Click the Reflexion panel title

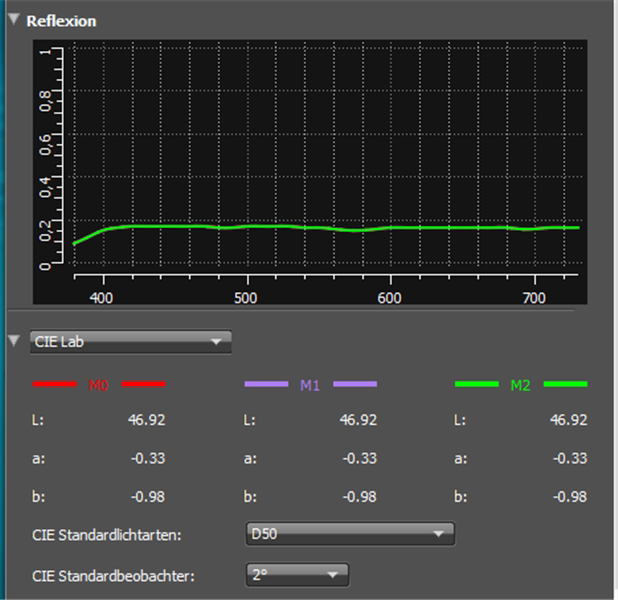click(61, 21)
